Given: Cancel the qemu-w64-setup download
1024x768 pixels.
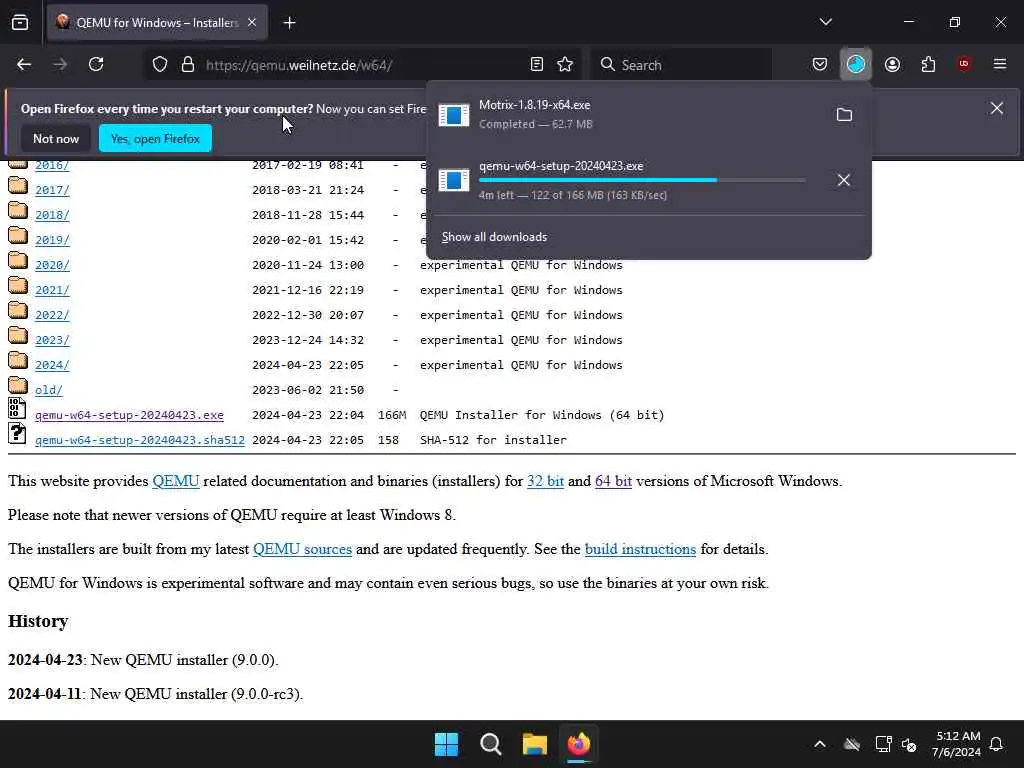Looking at the screenshot, I should click(x=844, y=180).
